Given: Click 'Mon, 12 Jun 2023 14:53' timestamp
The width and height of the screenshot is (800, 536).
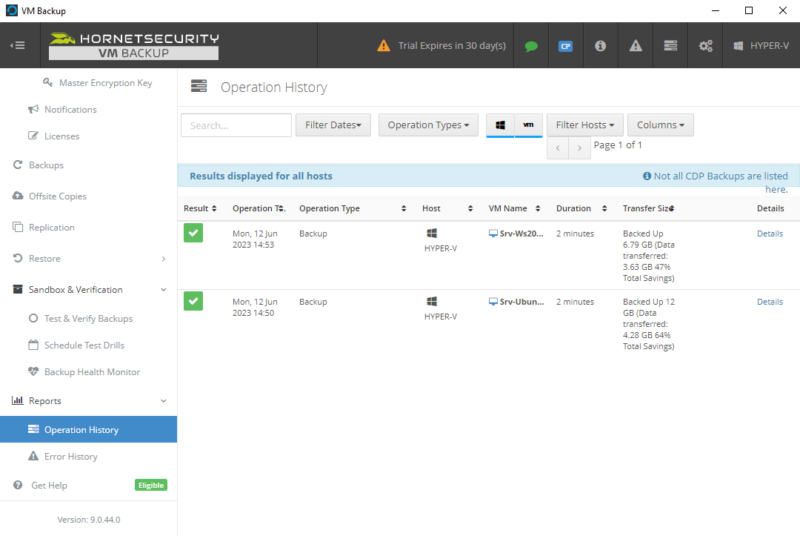Looking at the screenshot, I should 255,239.
